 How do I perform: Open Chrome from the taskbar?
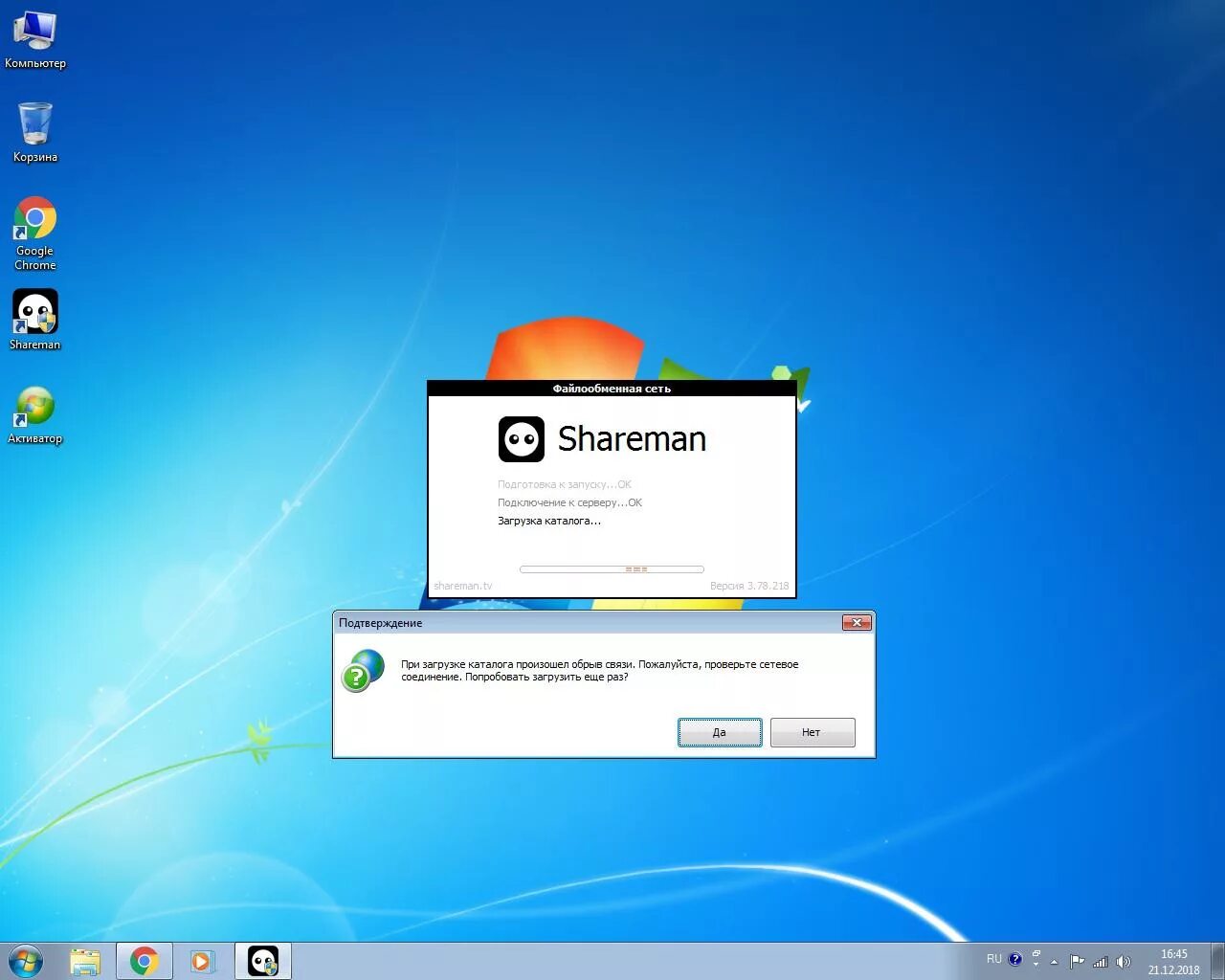[145, 961]
